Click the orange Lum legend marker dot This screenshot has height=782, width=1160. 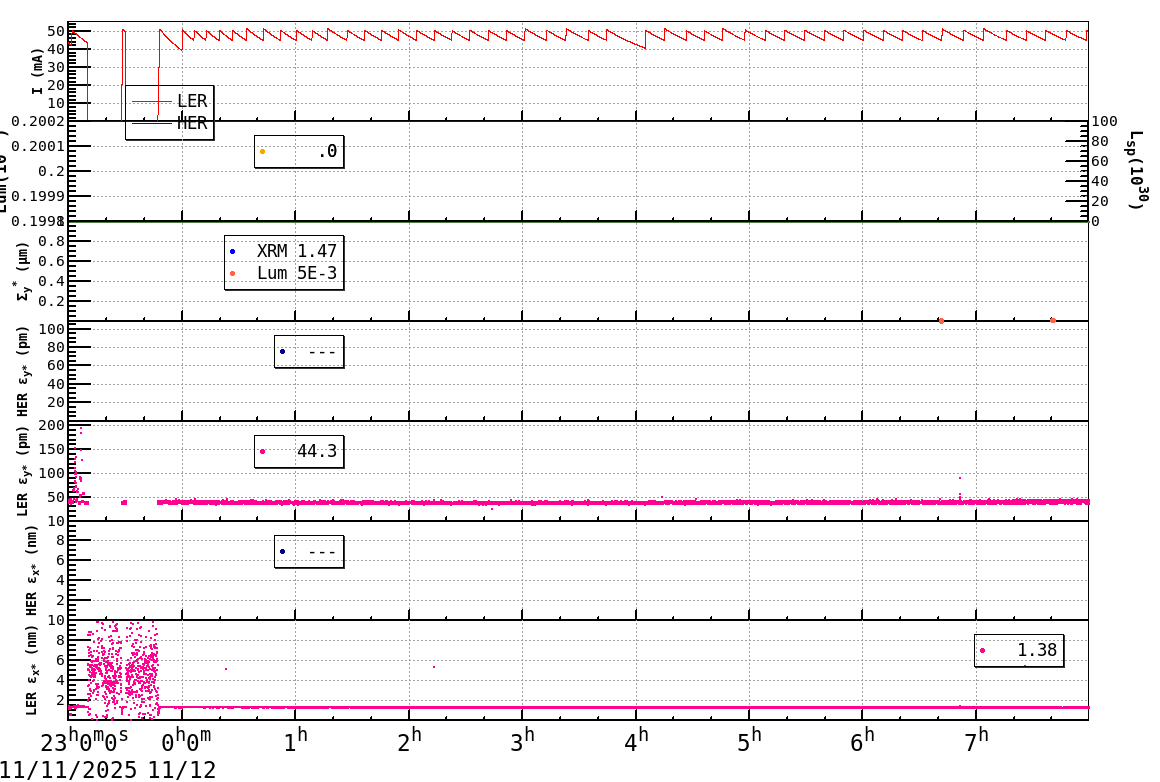click(232, 274)
